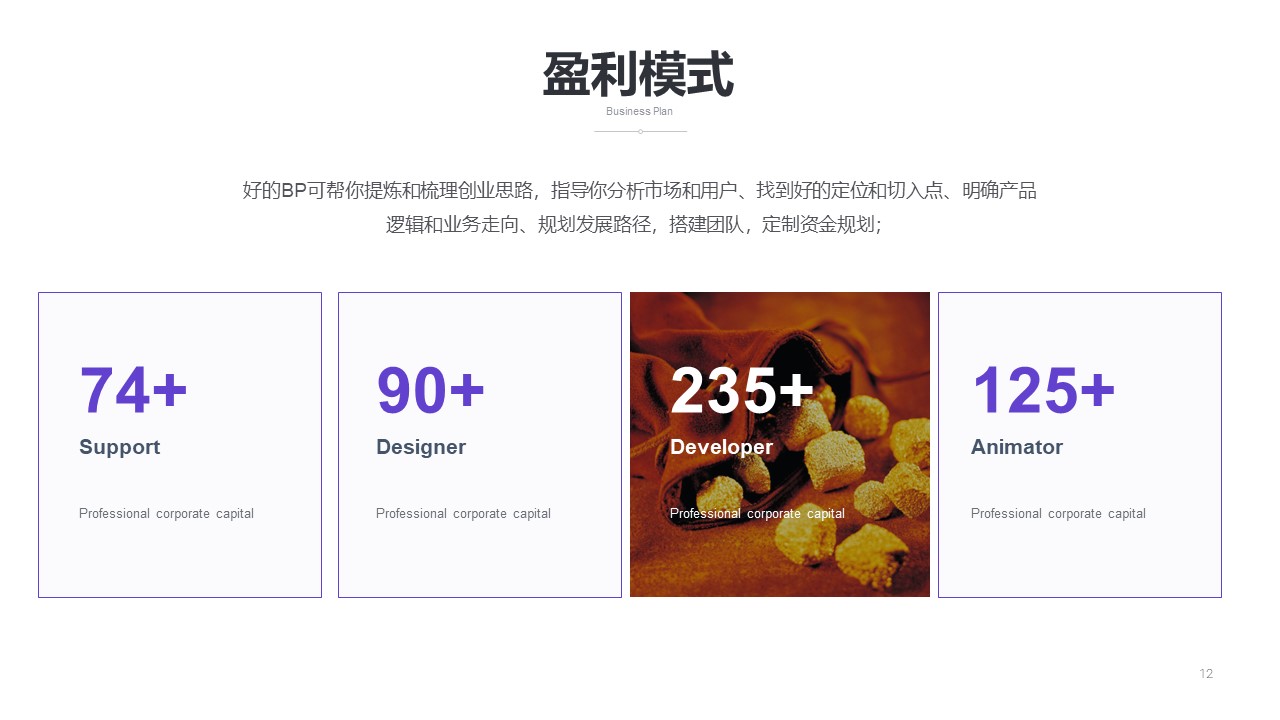Click the Animator label
1280x720 pixels.
(1017, 447)
